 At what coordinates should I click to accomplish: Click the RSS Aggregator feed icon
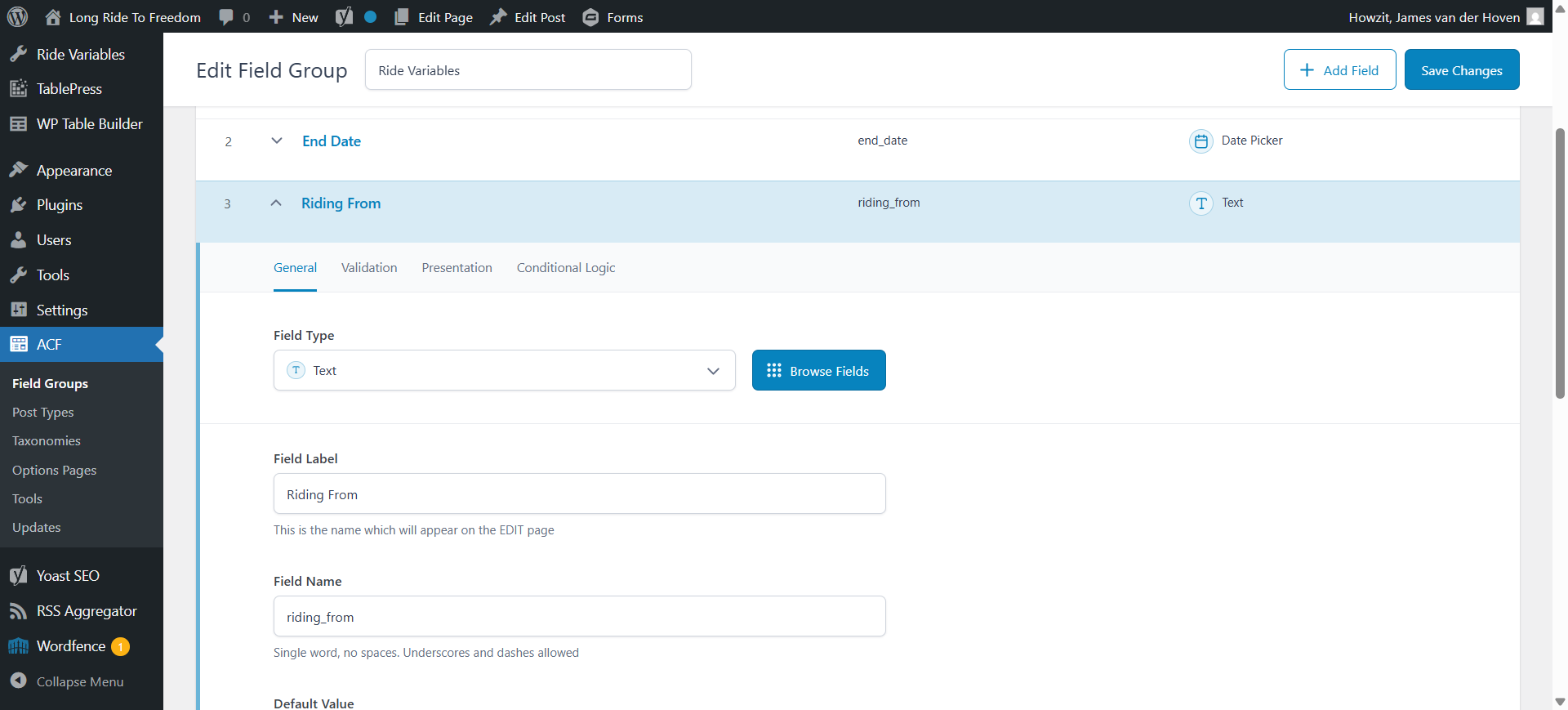click(x=18, y=610)
